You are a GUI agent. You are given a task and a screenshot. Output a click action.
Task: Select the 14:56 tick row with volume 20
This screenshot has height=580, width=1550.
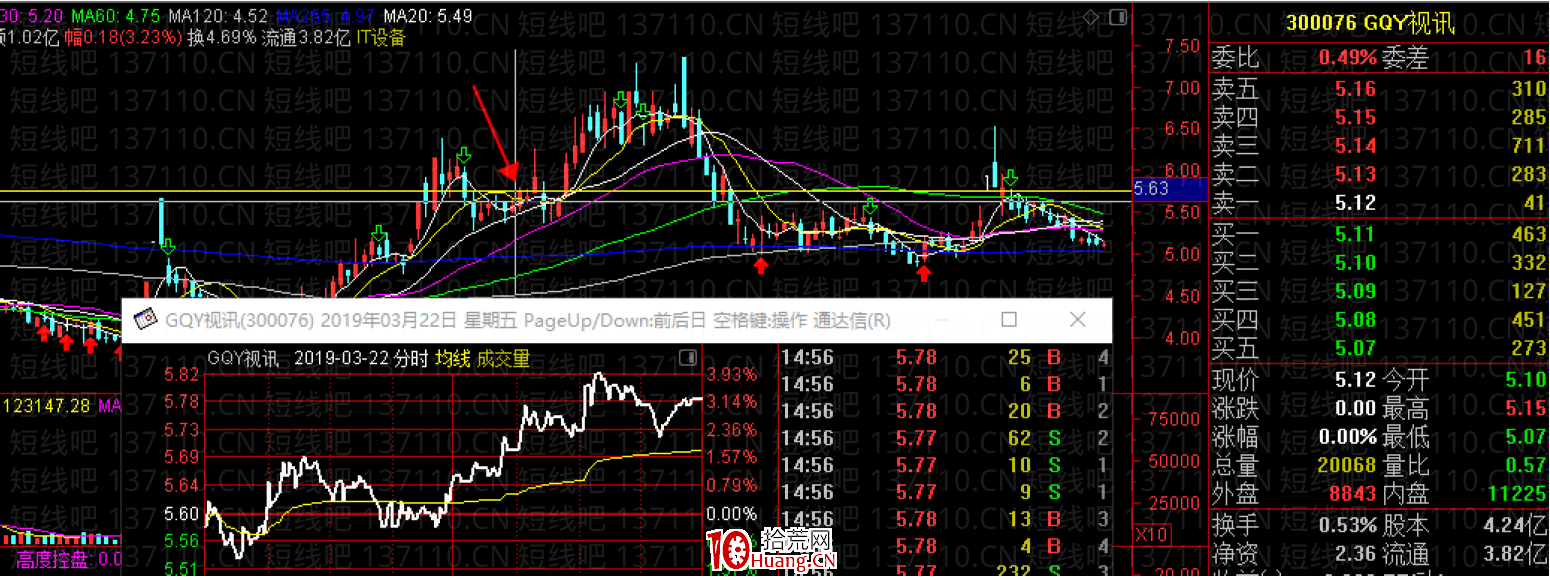click(945, 411)
